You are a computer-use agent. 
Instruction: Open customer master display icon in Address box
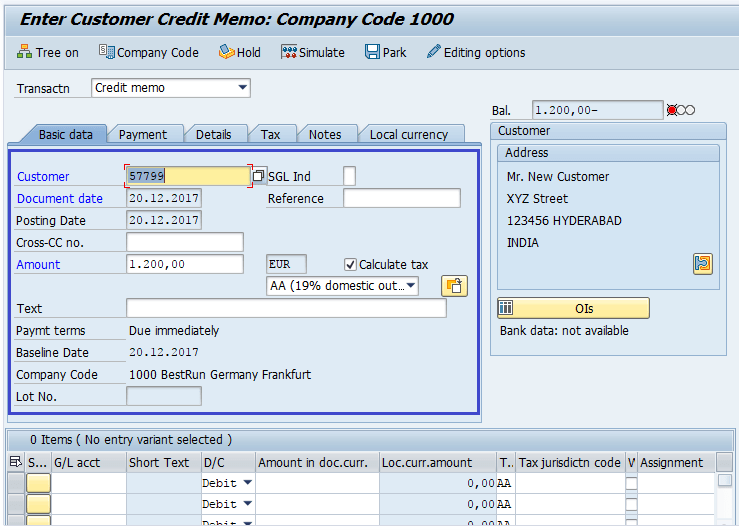pos(703,264)
